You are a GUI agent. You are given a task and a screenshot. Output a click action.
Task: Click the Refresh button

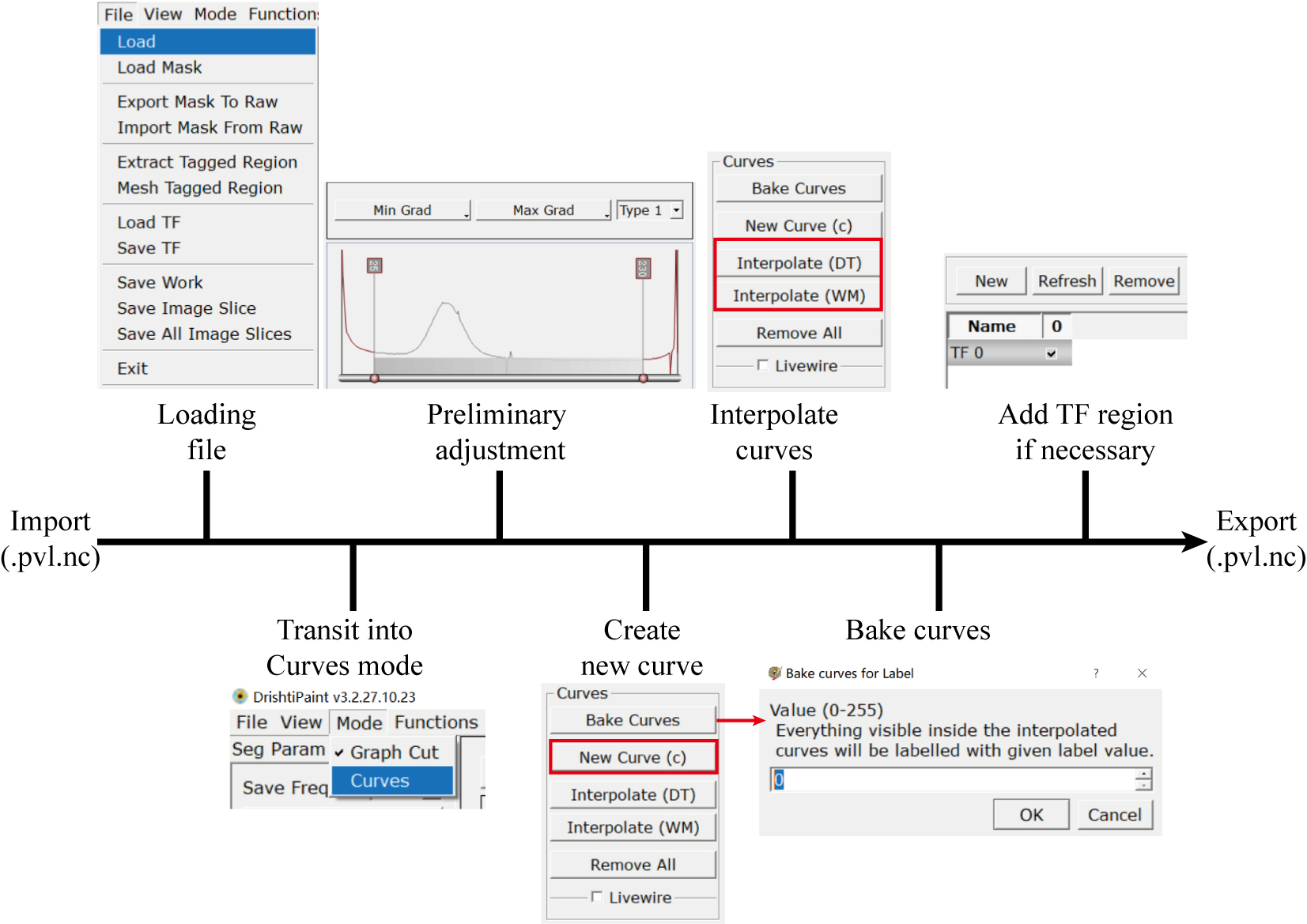[x=1067, y=281]
